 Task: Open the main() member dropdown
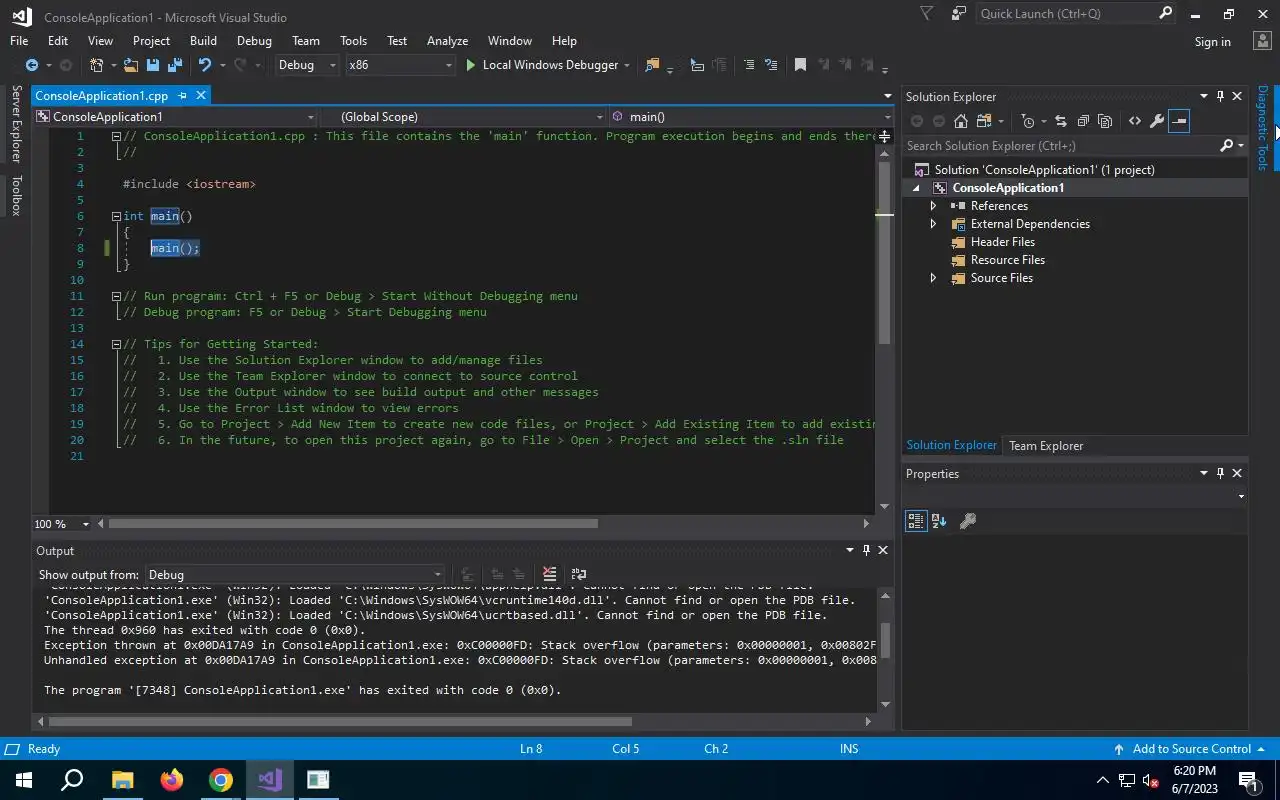coord(750,117)
